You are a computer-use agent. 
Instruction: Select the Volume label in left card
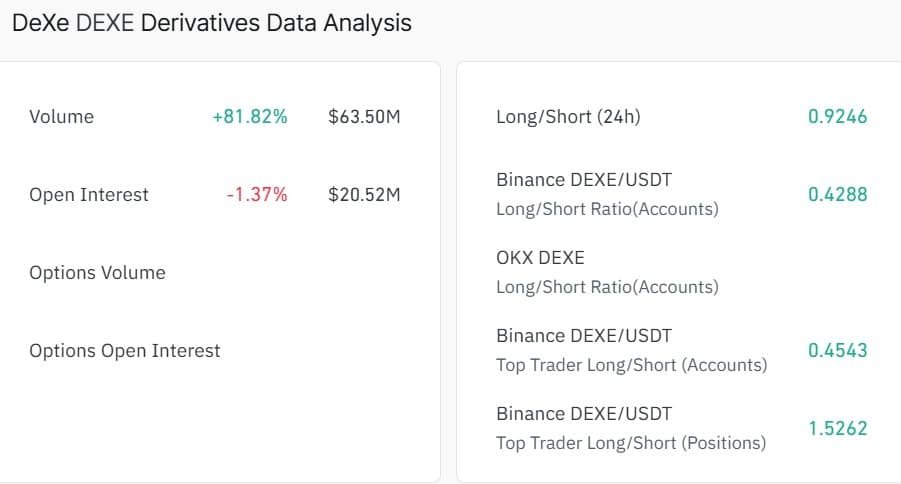[62, 117]
